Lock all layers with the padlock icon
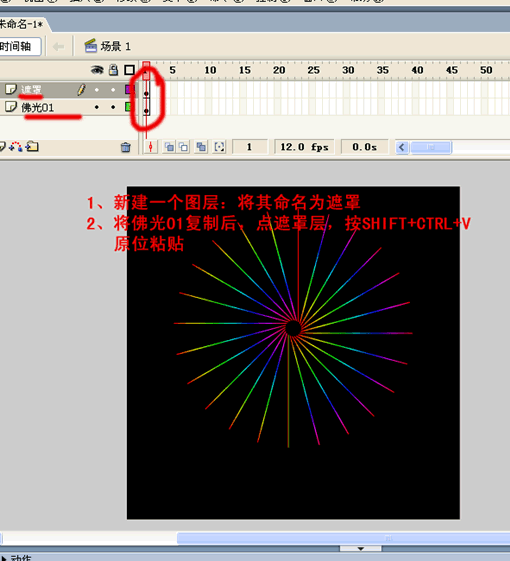 (x=113, y=70)
